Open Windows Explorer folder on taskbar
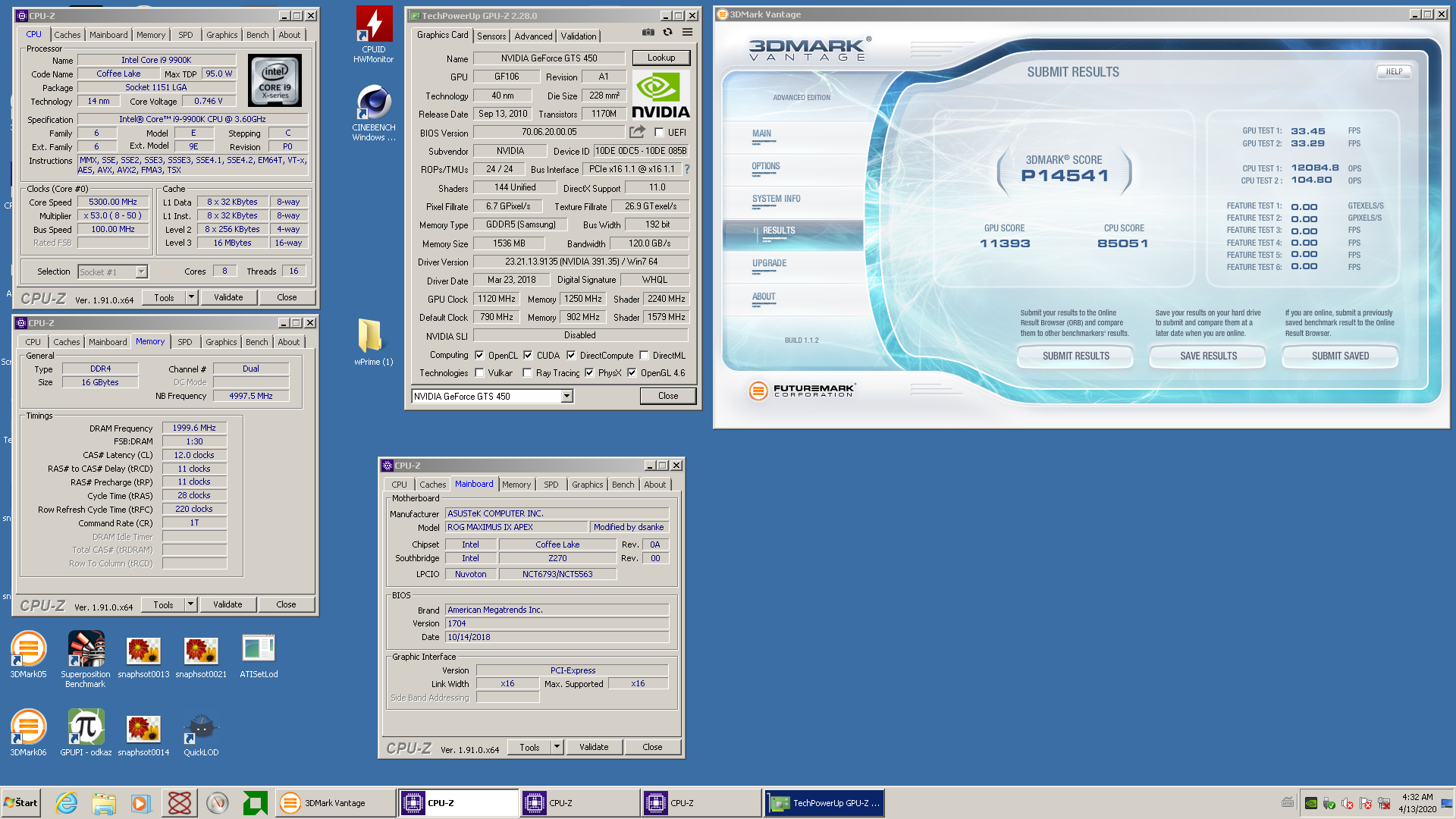The height and width of the screenshot is (819, 1456). click(104, 802)
